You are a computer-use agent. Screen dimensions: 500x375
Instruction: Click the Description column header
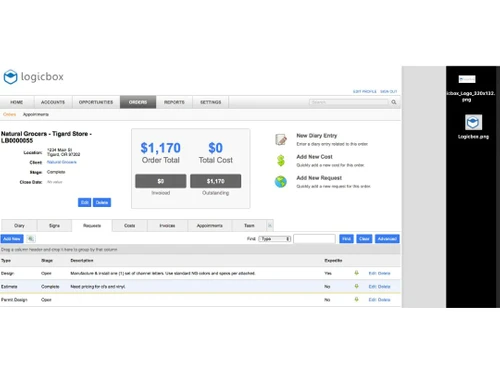click(82, 260)
